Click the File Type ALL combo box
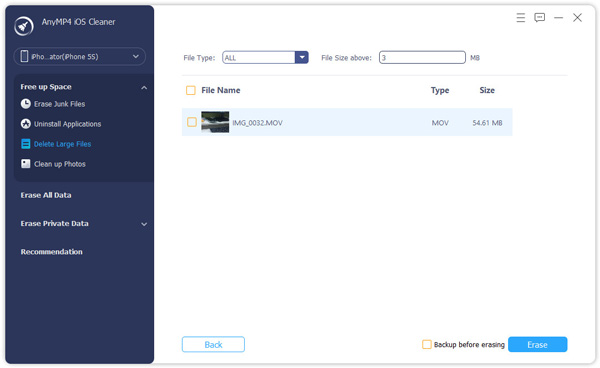 pyautogui.click(x=265, y=57)
